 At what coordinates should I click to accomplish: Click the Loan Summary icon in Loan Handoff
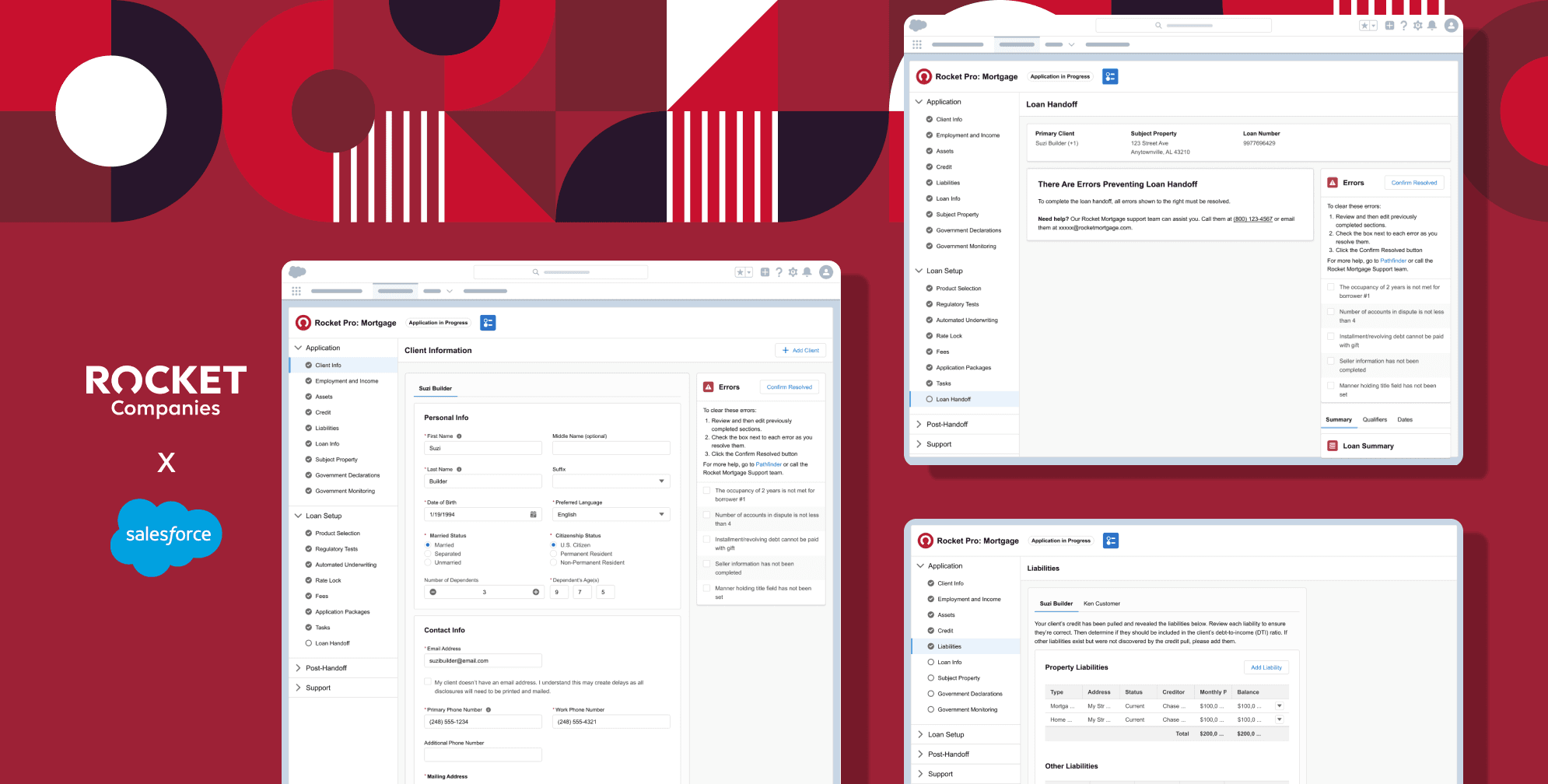coord(1333,446)
